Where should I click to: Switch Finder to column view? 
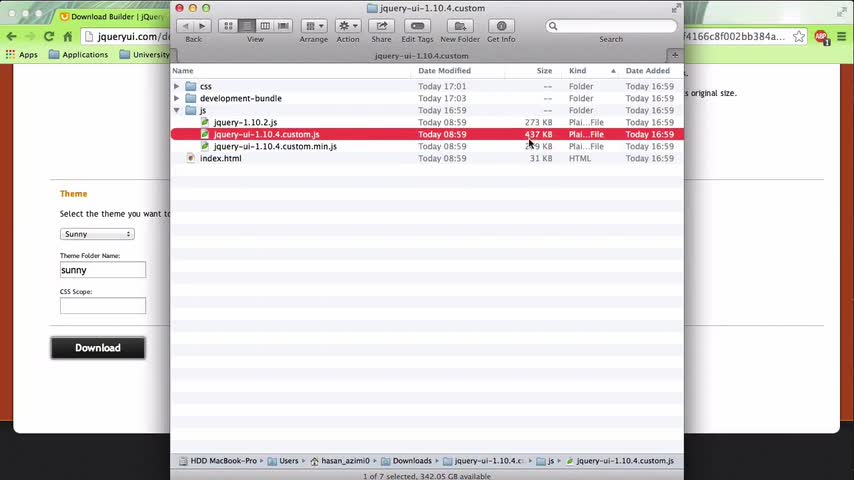265,26
